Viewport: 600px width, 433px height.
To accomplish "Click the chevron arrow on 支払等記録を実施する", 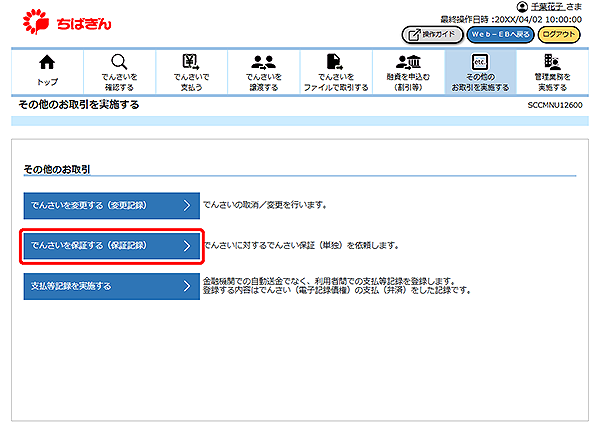I will pyautogui.click(x=186, y=286).
